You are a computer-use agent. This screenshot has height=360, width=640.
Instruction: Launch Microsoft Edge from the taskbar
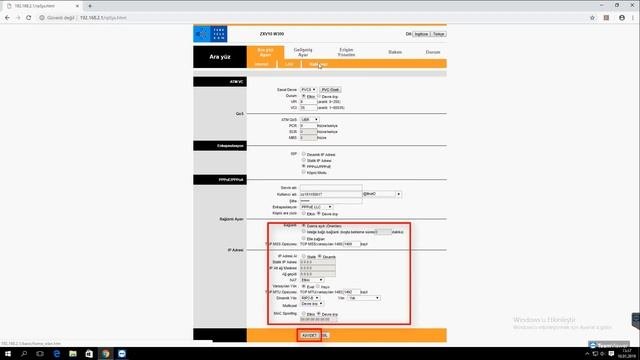[x=57, y=353]
